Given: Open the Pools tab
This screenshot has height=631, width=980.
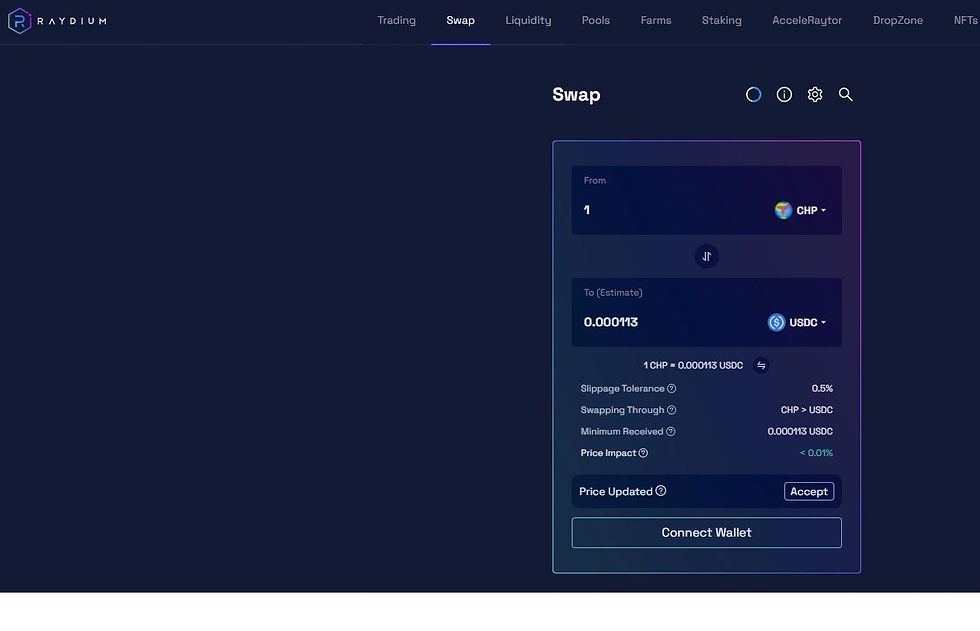Looking at the screenshot, I should tap(596, 21).
